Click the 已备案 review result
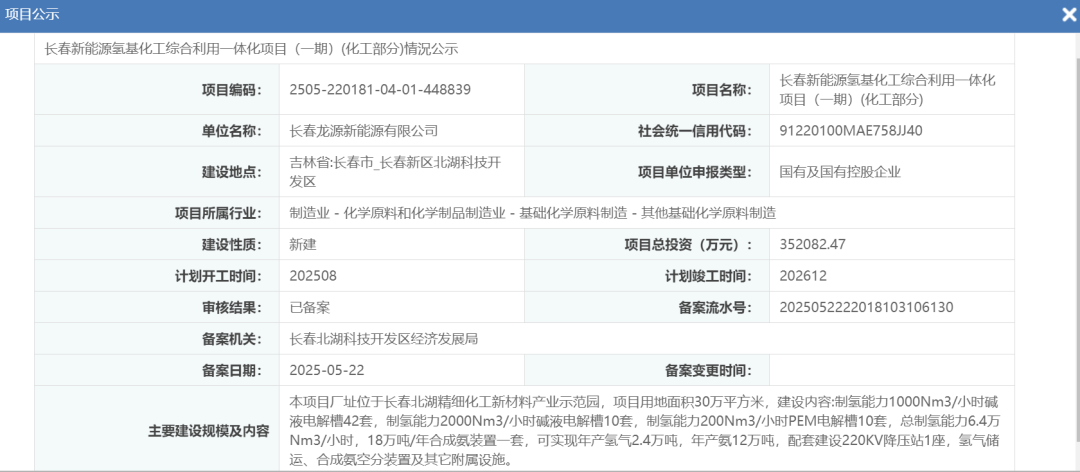 309,307
